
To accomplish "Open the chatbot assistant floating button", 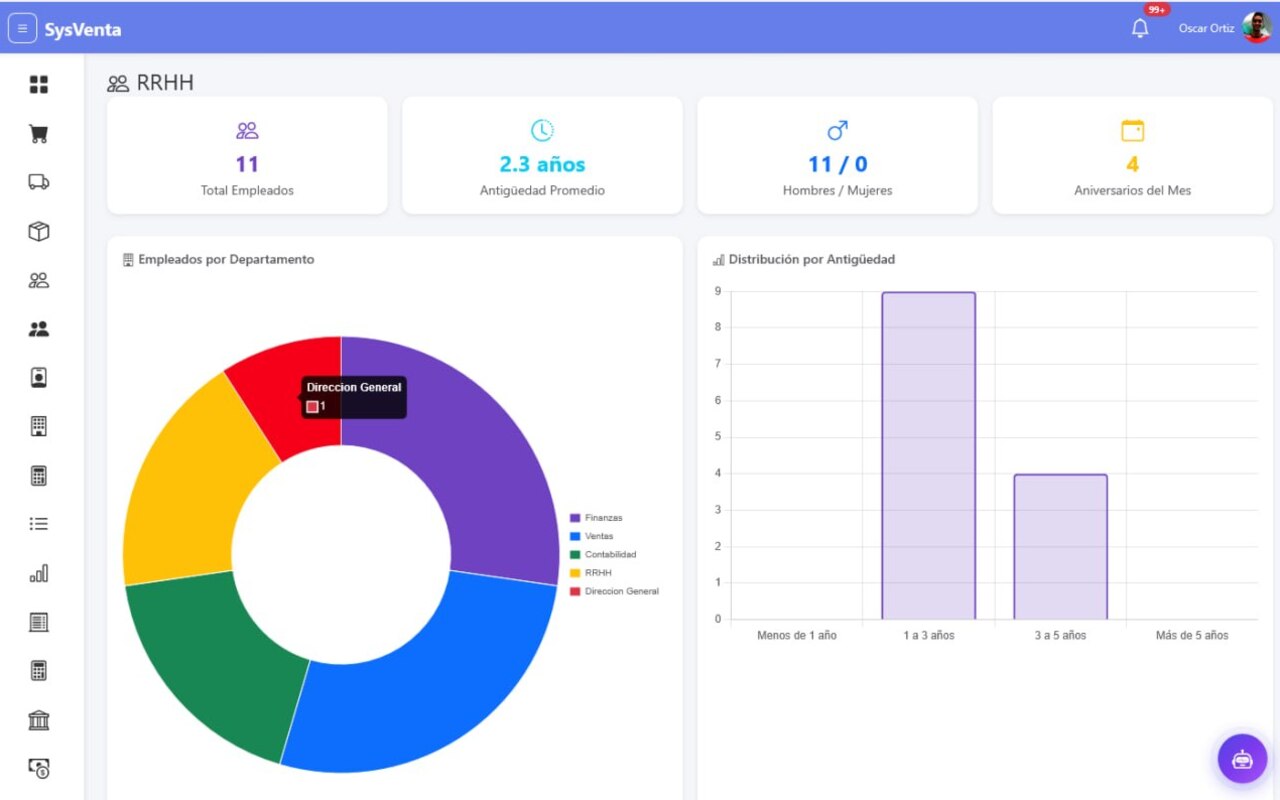I will 1242,758.
